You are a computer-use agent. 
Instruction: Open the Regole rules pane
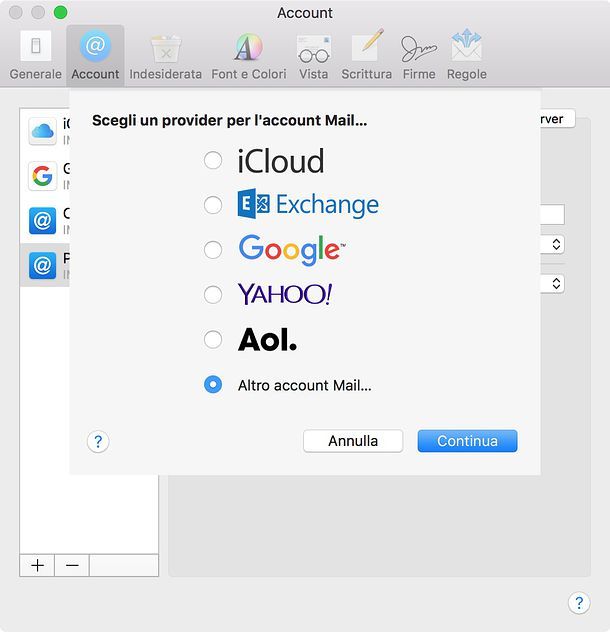(466, 56)
